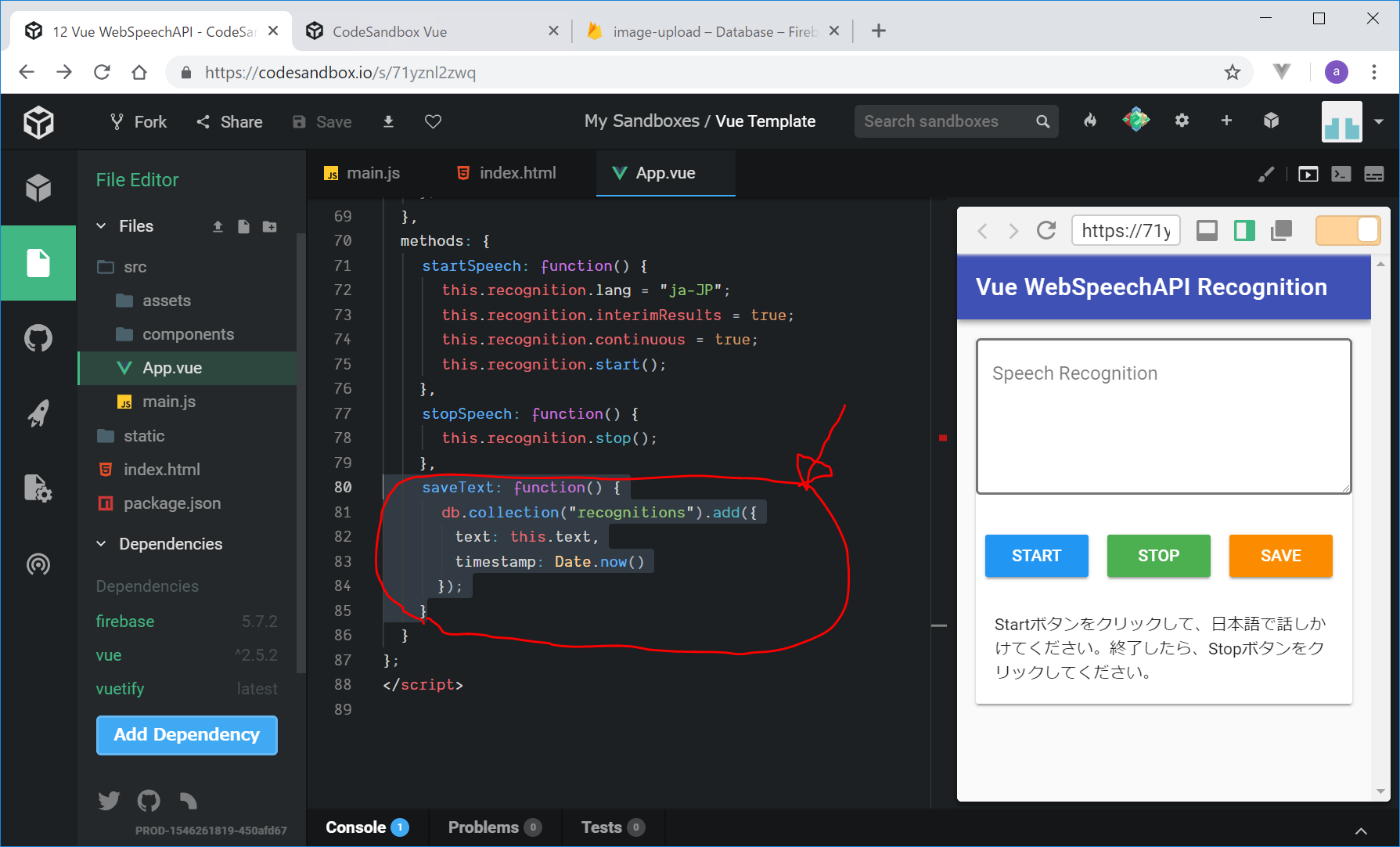Select the App.vue editor tab
Screen dimensions: 1400x847
665,173
